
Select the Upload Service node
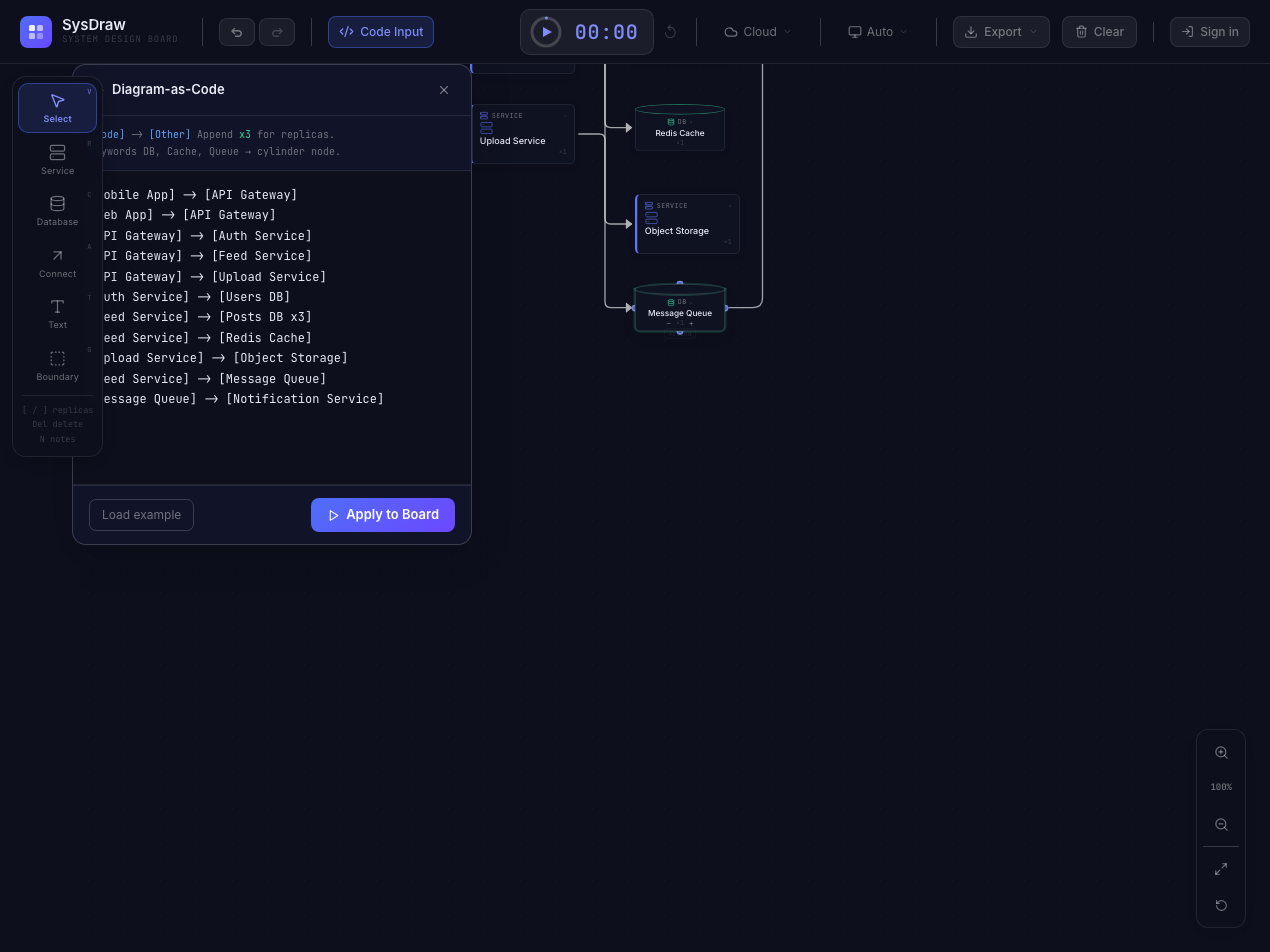(523, 134)
